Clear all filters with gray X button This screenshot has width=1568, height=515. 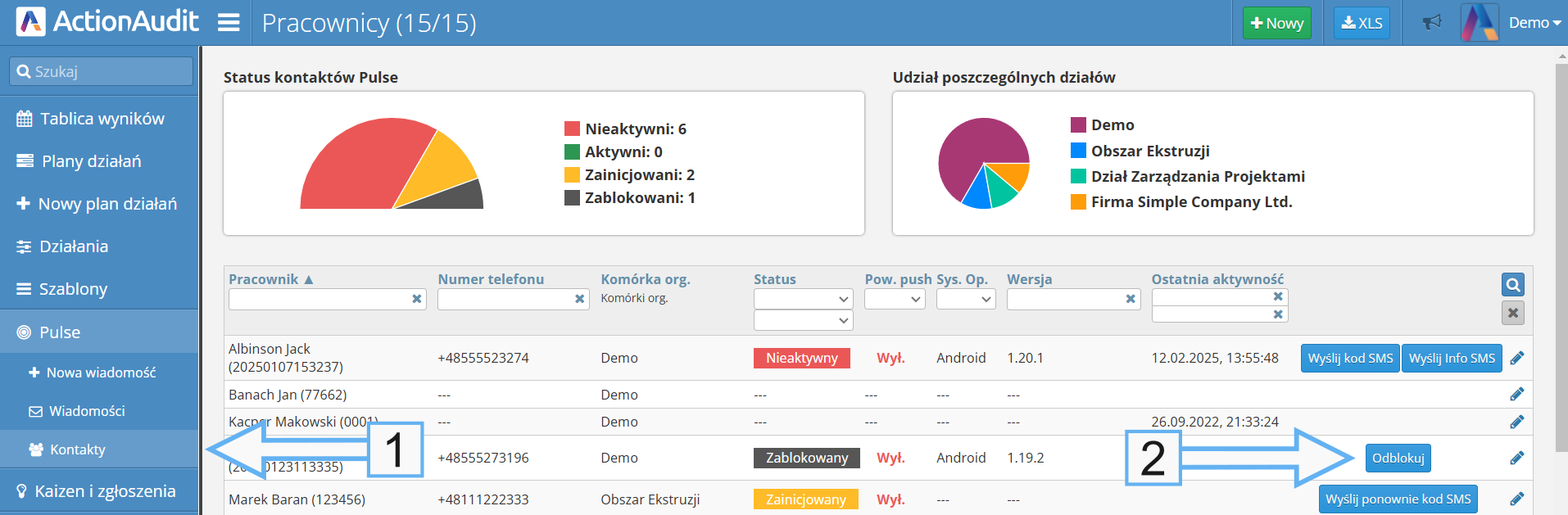[x=1512, y=313]
